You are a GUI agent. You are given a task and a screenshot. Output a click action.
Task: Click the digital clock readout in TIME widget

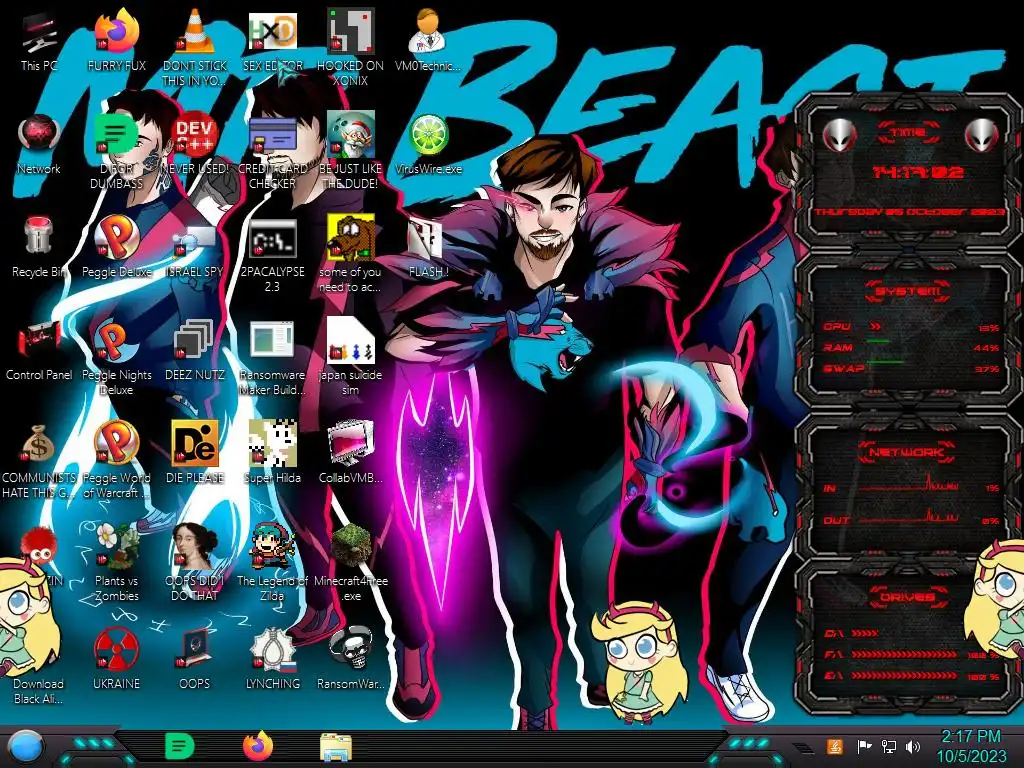pos(918,172)
